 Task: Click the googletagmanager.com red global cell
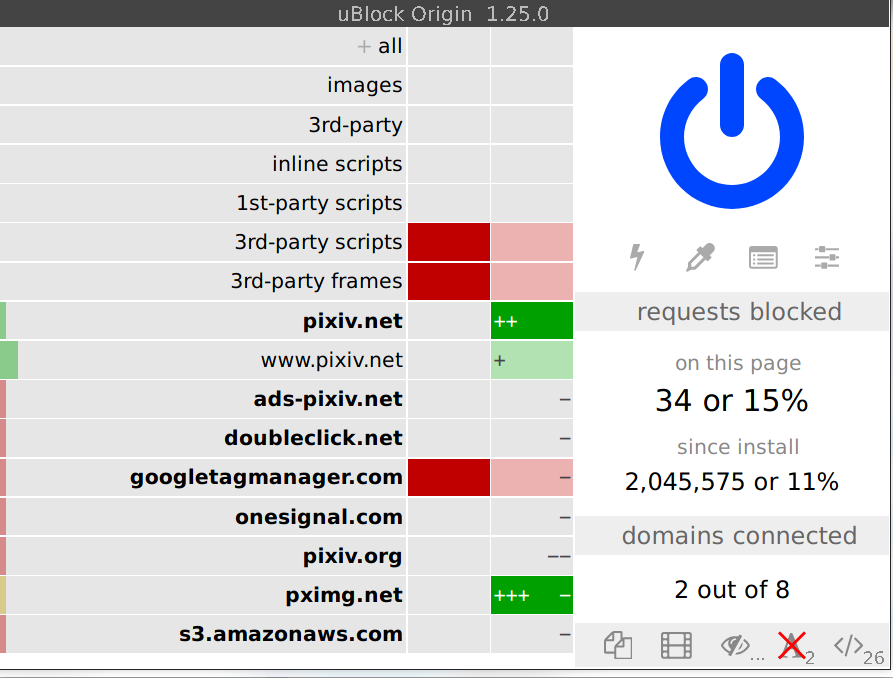(x=449, y=477)
